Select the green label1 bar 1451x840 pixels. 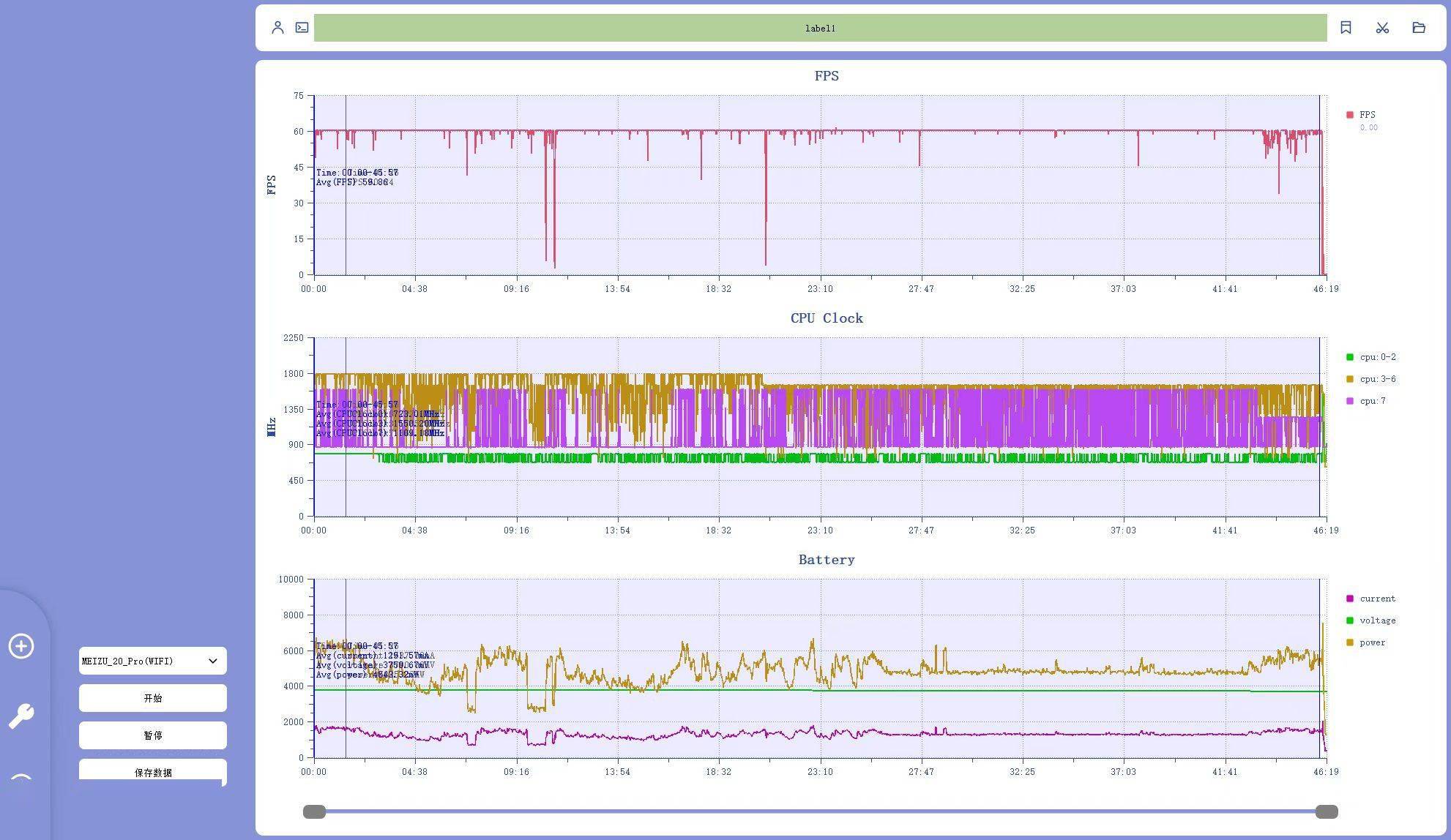[820, 28]
